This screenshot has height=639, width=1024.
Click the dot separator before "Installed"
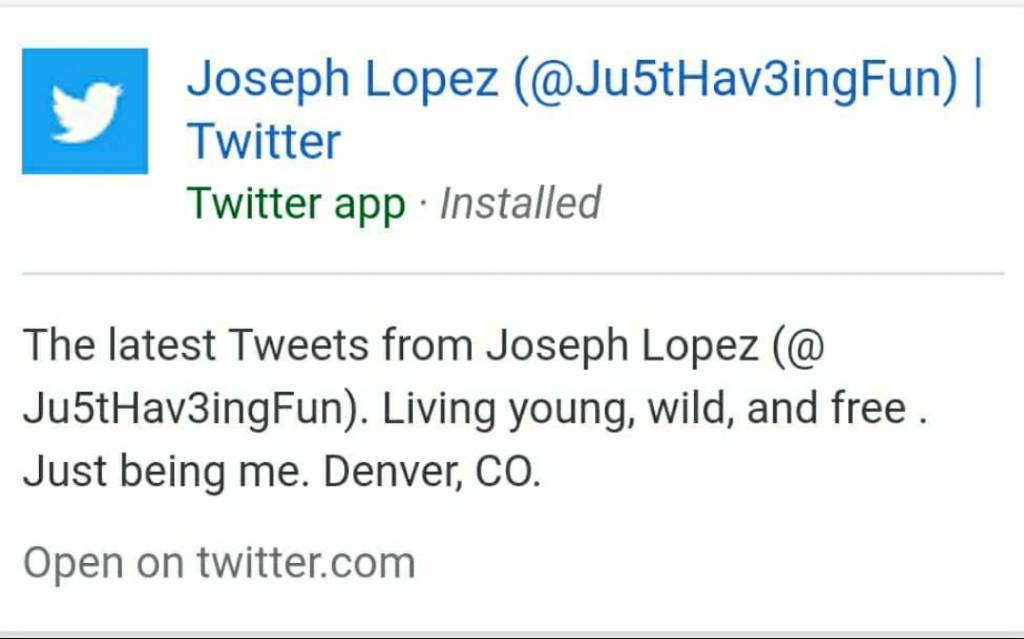coord(422,204)
